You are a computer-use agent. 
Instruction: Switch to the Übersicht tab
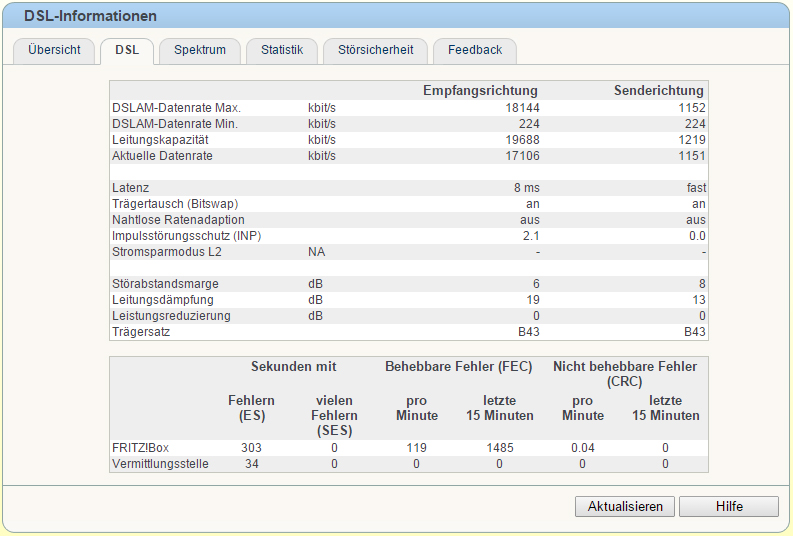[x=54, y=51]
